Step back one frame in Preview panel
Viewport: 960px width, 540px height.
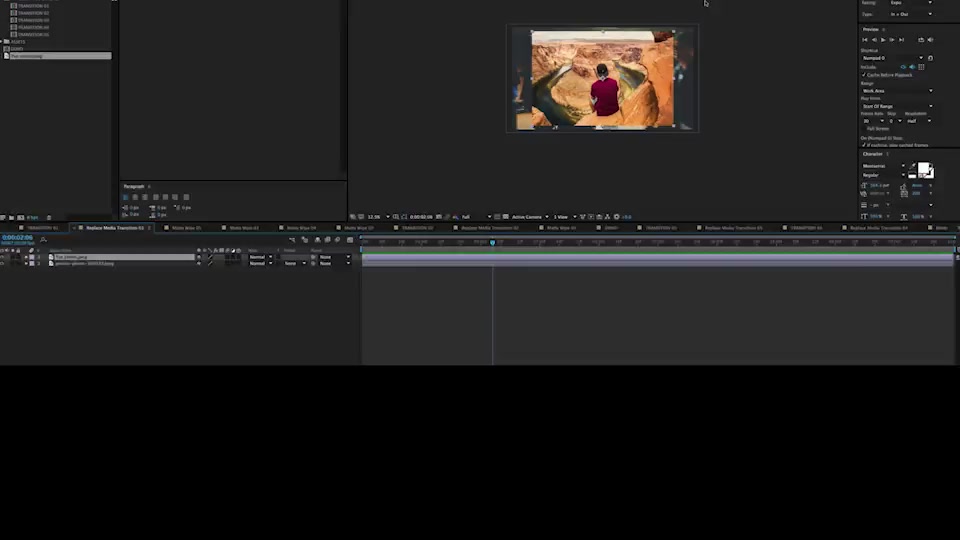point(874,40)
